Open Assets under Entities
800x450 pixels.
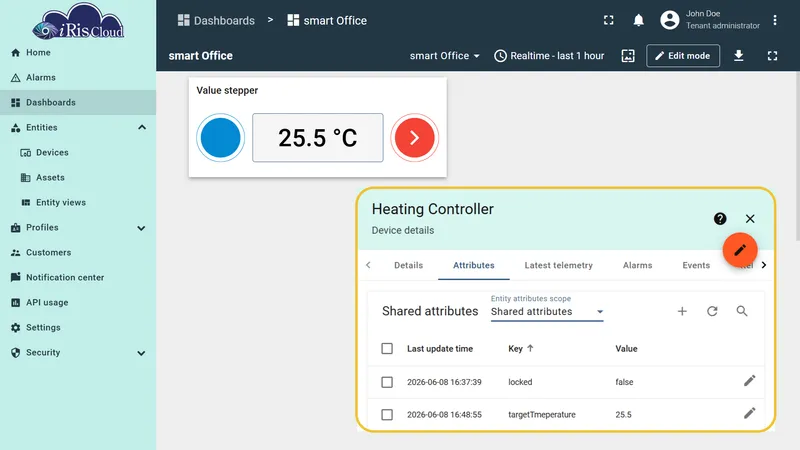click(x=78, y=178)
